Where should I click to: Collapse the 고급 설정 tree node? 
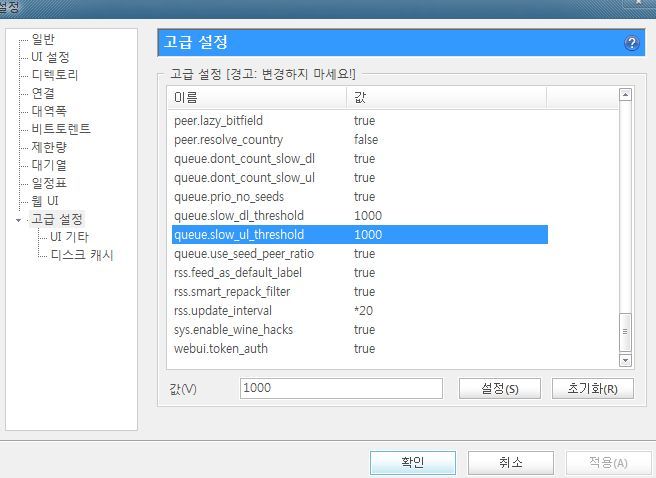coord(18,220)
